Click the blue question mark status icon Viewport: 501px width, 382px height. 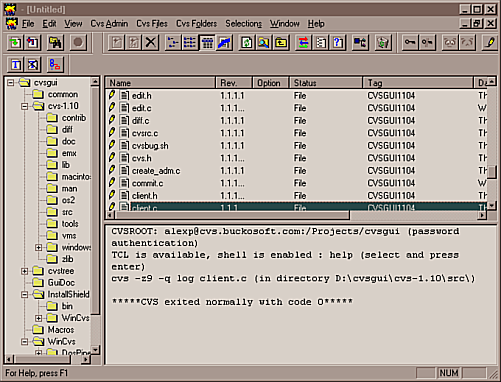point(337,42)
